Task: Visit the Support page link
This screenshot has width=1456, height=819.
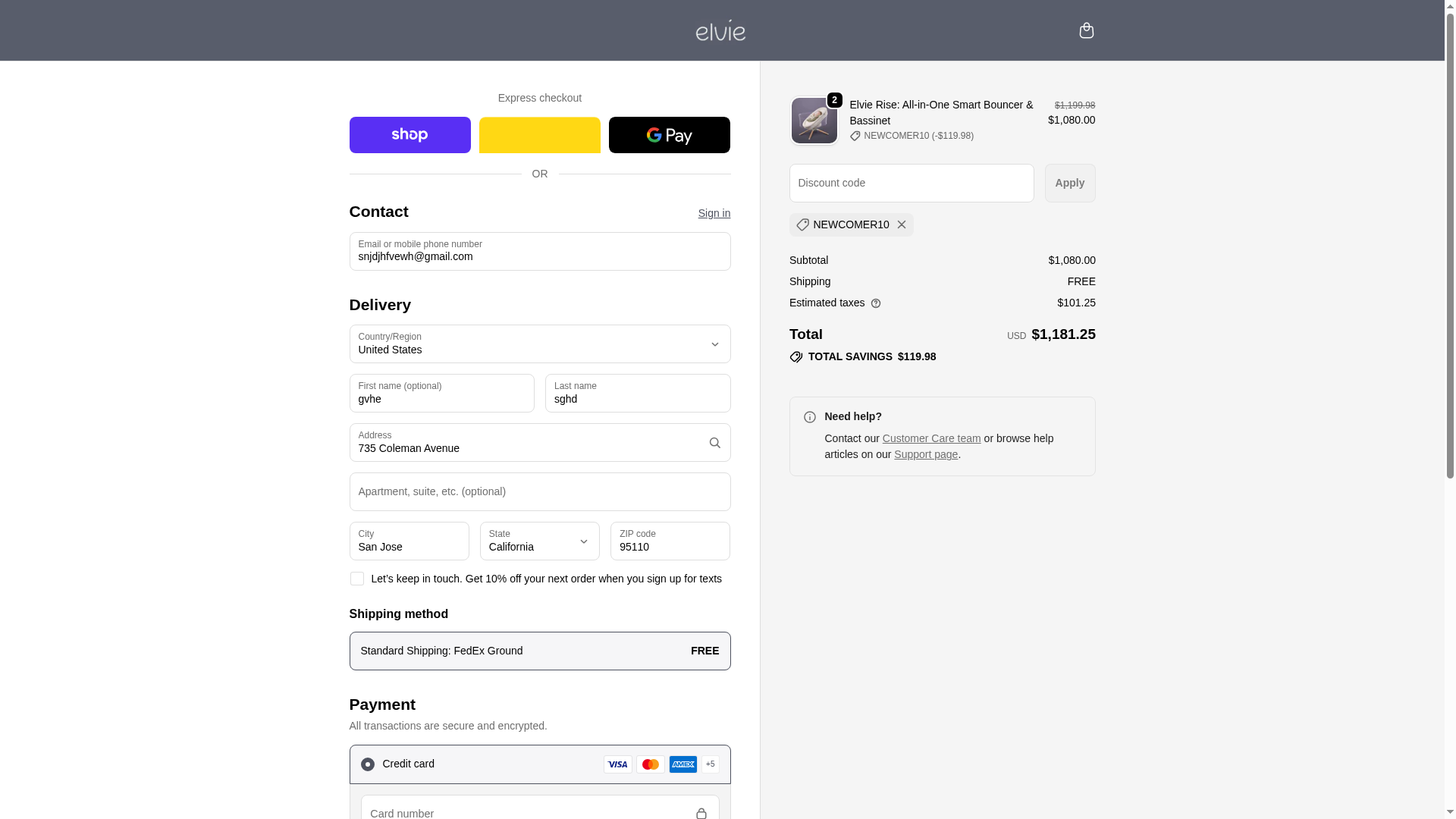Action: pos(925,454)
